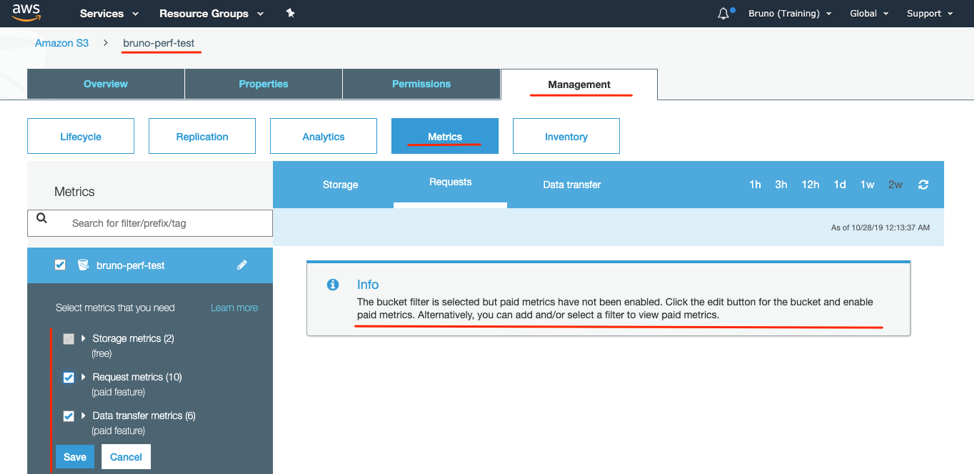
Task: Click the refresh metrics icon
Action: click(x=923, y=185)
